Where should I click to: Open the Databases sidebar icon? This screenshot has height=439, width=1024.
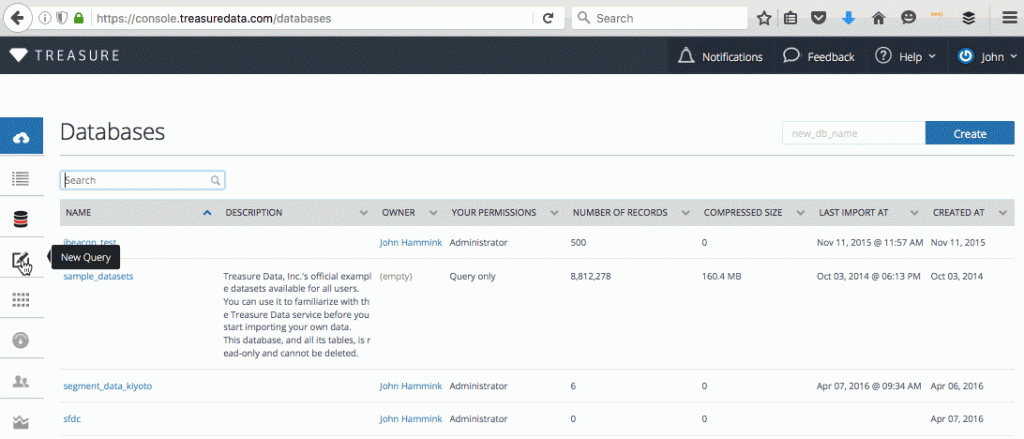22,219
